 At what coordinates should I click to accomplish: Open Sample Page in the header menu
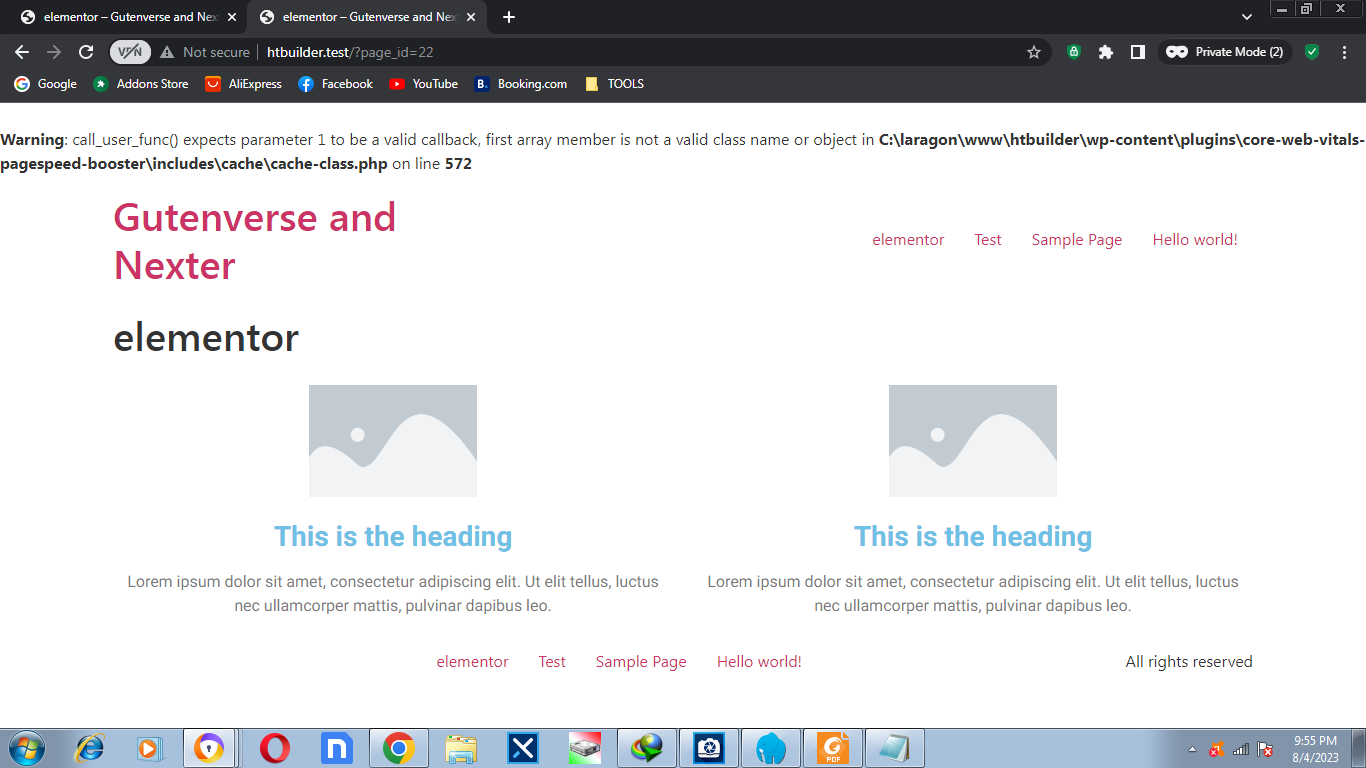[1077, 240]
